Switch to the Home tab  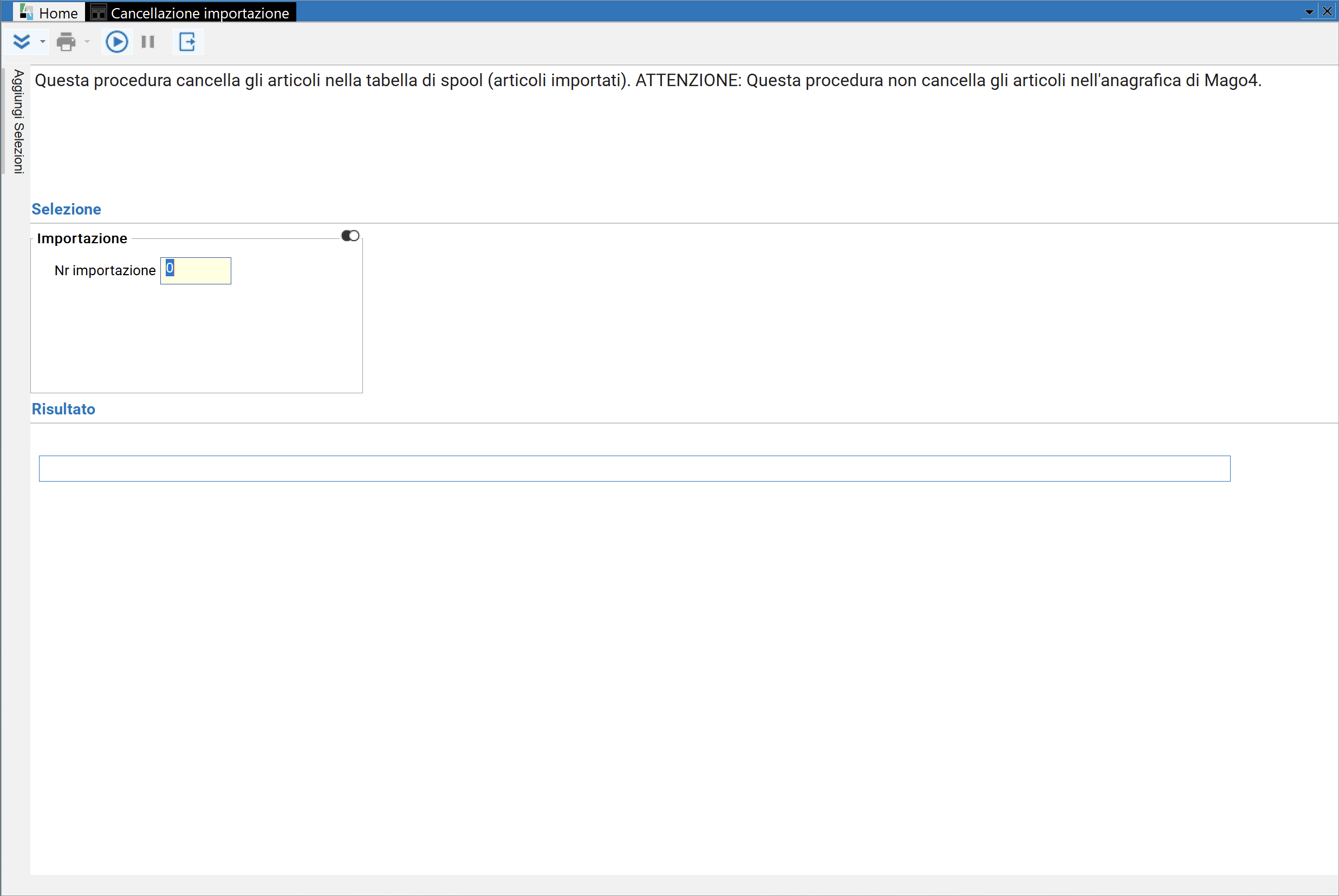click(x=49, y=12)
